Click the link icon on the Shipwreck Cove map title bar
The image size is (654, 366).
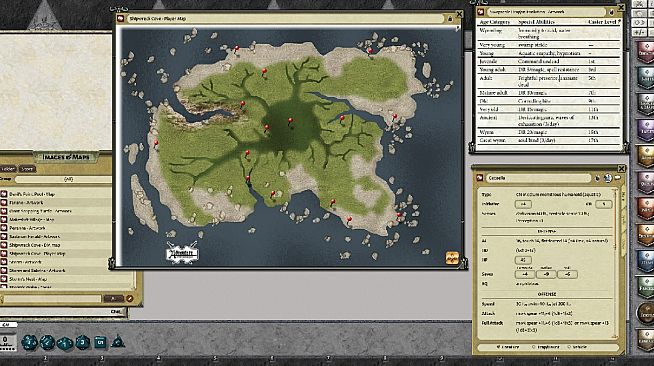coord(121,19)
